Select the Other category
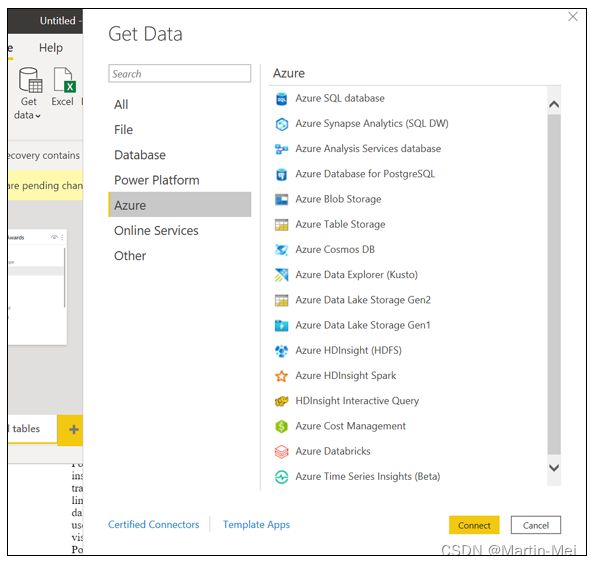The image size is (591, 566). [179, 256]
